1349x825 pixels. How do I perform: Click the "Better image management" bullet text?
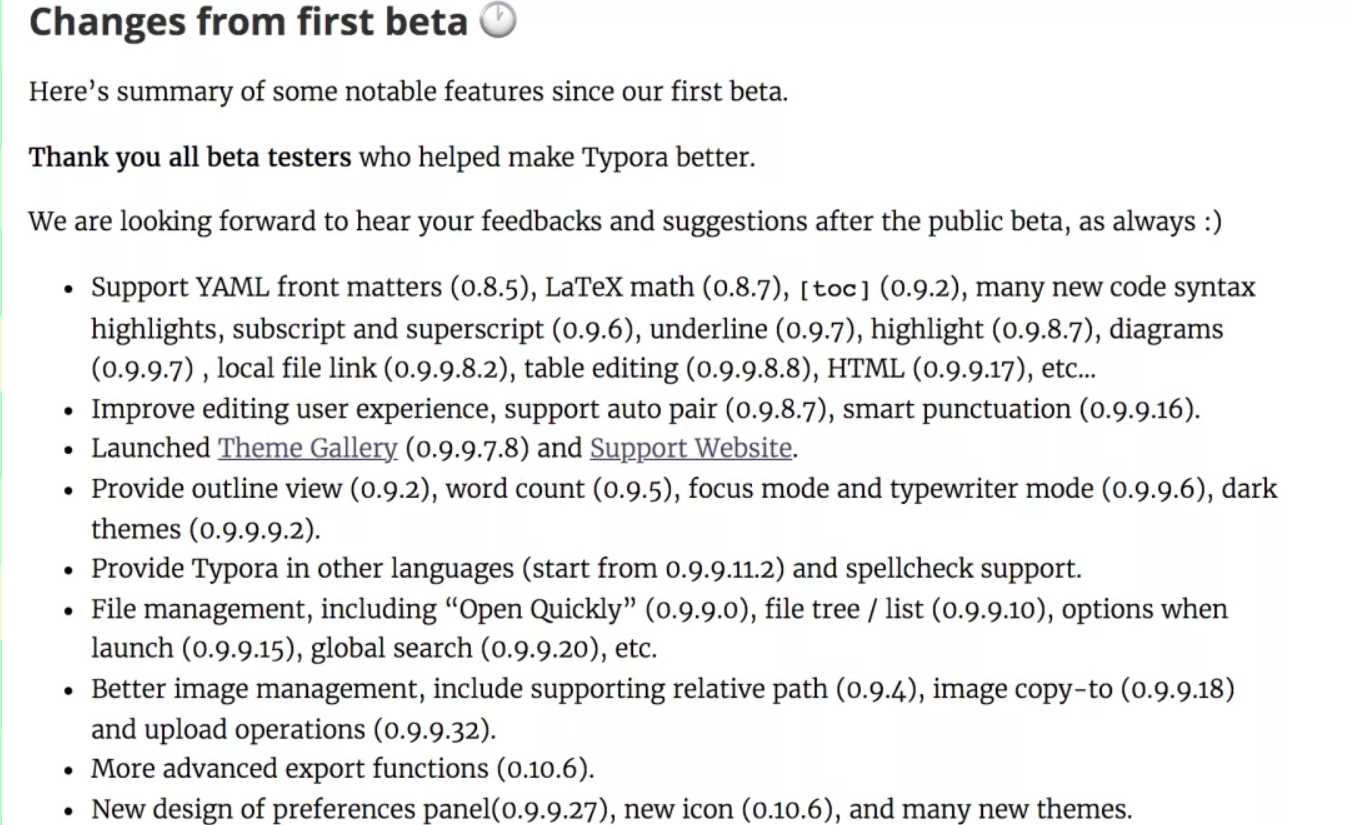click(x=663, y=708)
